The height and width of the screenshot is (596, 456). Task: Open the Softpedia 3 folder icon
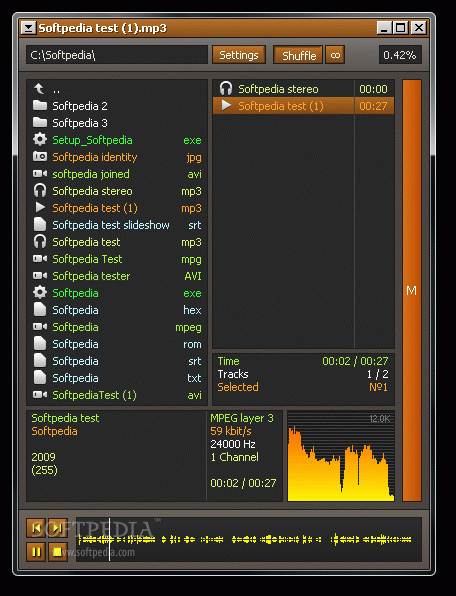40,122
